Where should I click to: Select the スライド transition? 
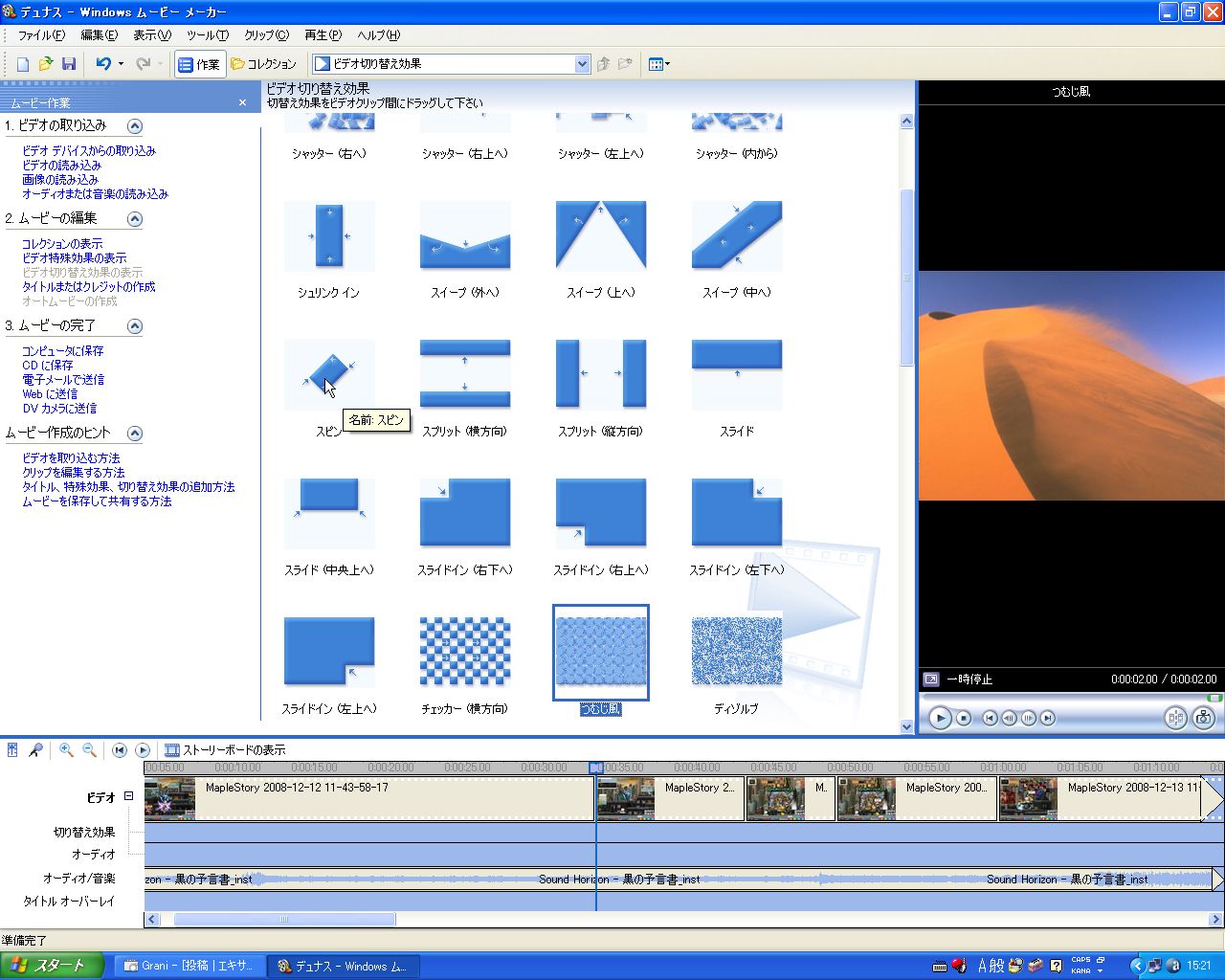(737, 374)
